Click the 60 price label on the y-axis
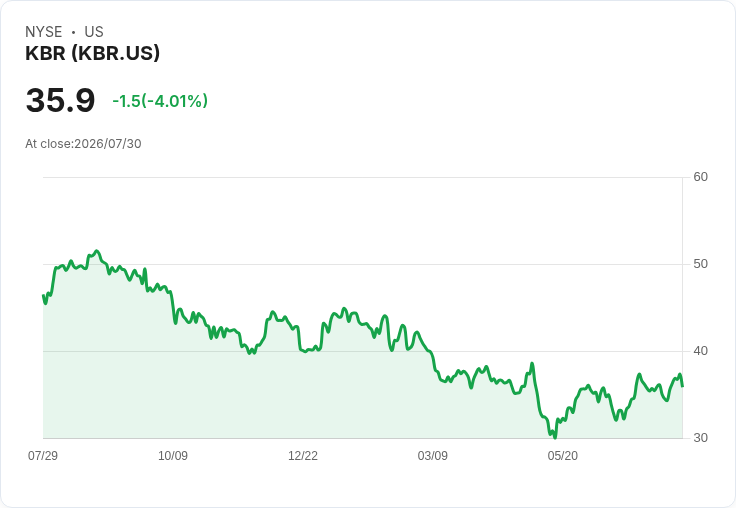736x508 pixels. pyautogui.click(x=700, y=177)
